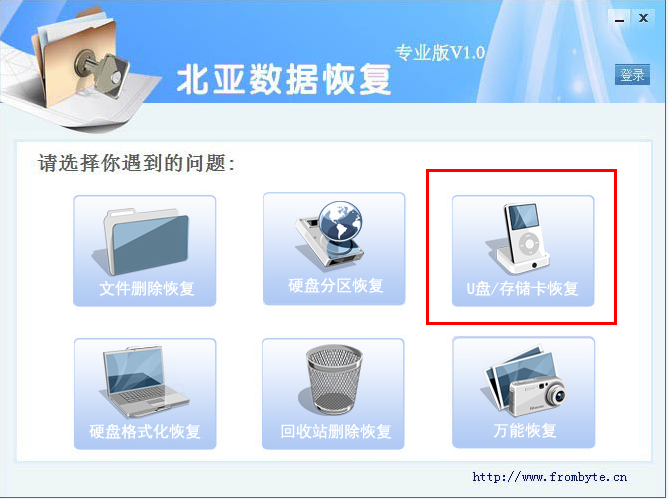Click the 北亚数据恢复 title banner text
668x499 pixels.
point(284,80)
